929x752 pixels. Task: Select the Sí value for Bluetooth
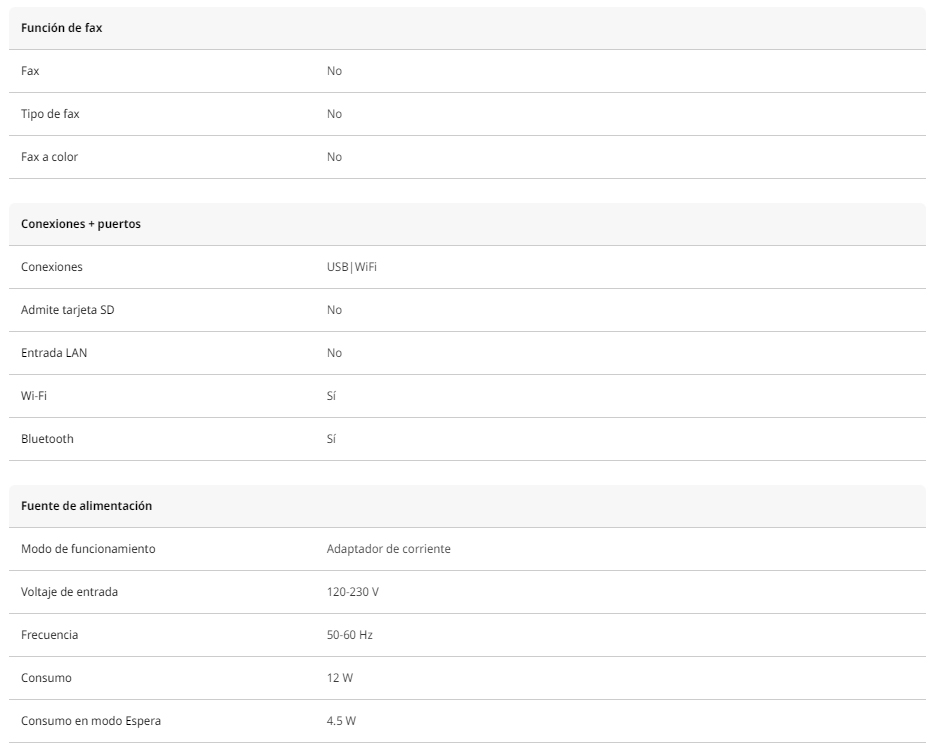tap(331, 439)
